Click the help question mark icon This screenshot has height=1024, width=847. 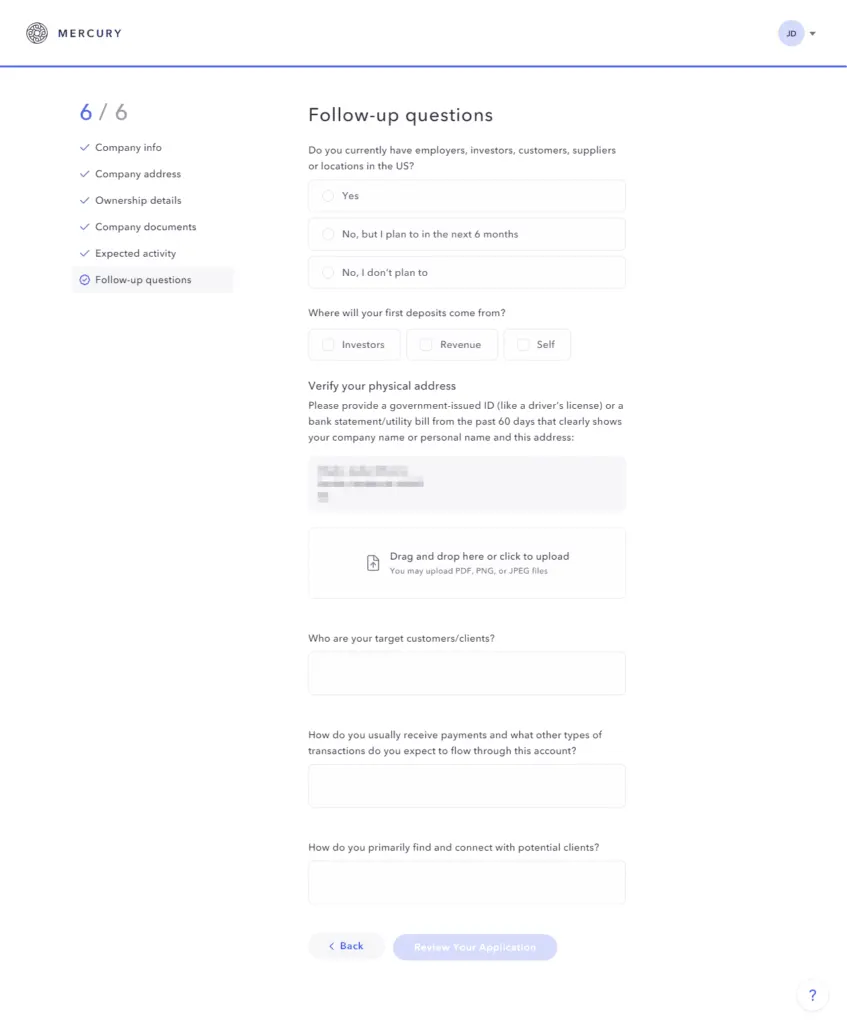click(812, 995)
